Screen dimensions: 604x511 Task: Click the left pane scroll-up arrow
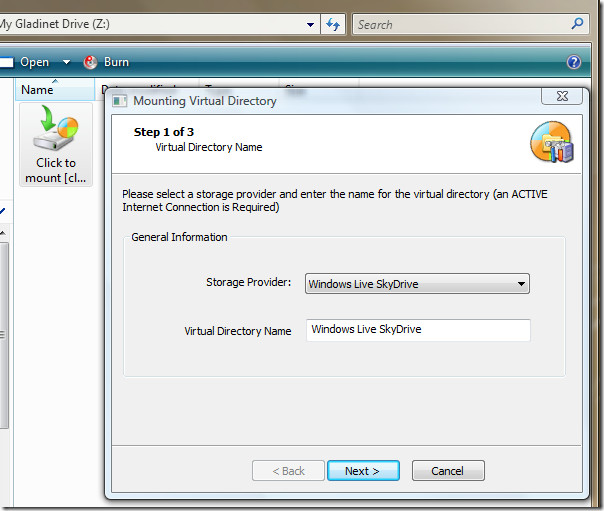[x=3, y=233]
